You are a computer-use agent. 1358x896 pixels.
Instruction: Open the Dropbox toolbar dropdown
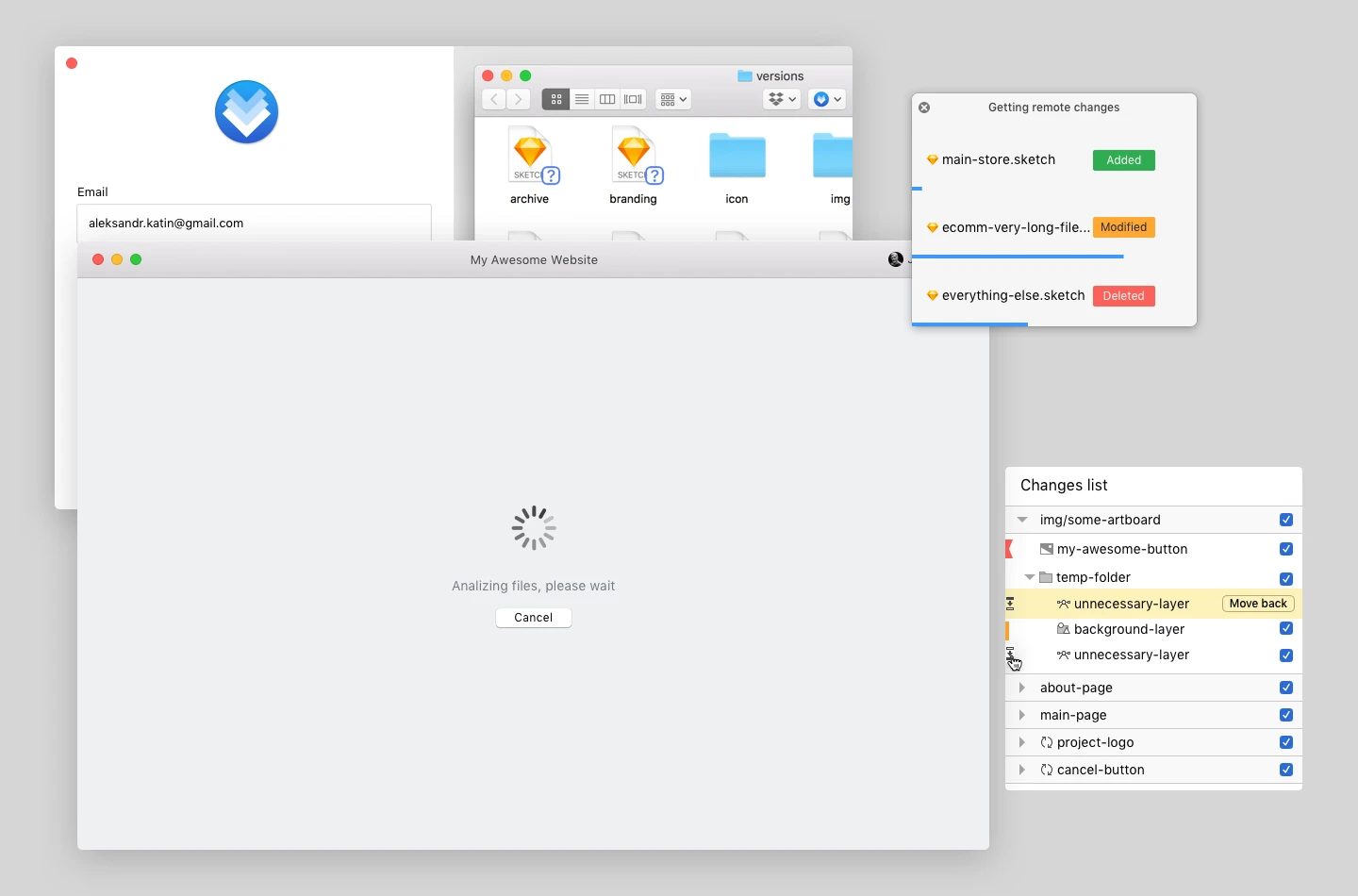[782, 99]
